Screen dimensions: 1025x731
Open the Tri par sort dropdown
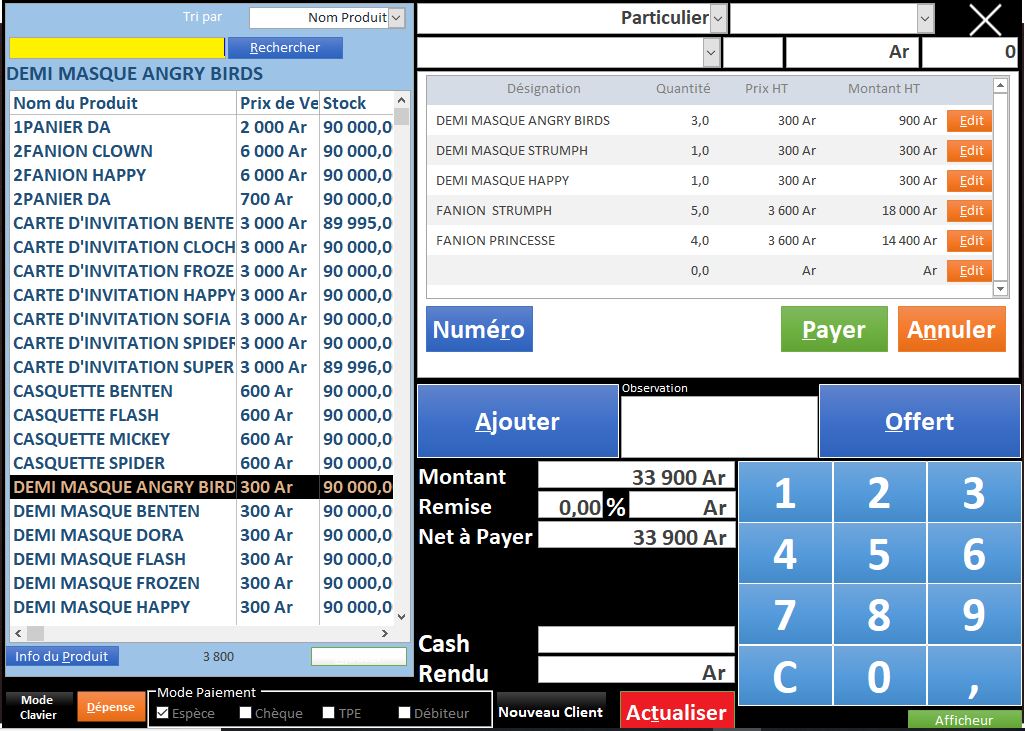point(396,18)
